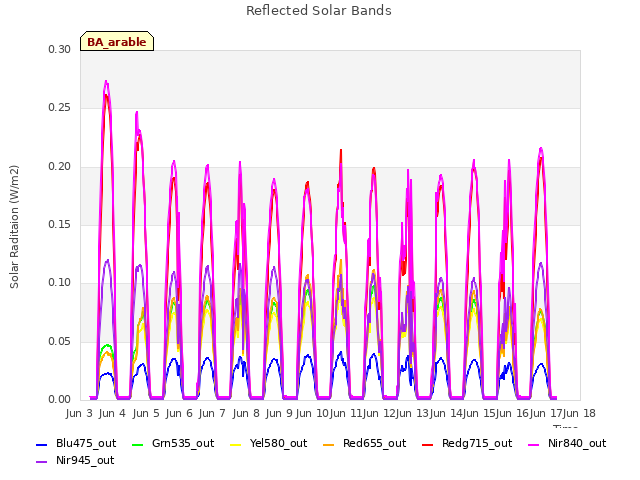
Task: Click the yellow Yel580_out legend color marker
Action: point(236,444)
